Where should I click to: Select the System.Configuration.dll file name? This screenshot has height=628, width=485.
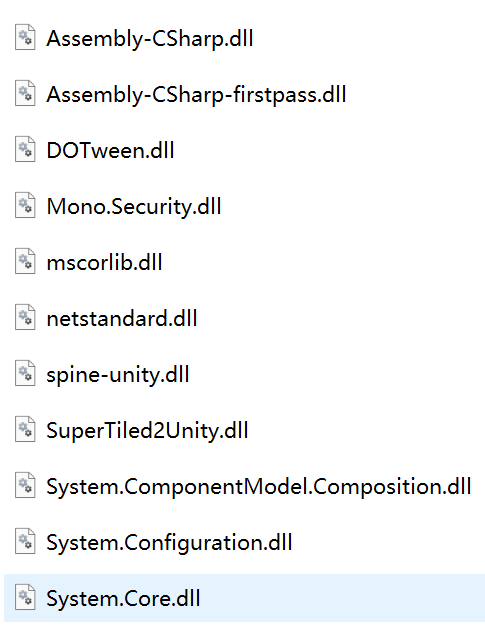click(x=169, y=544)
